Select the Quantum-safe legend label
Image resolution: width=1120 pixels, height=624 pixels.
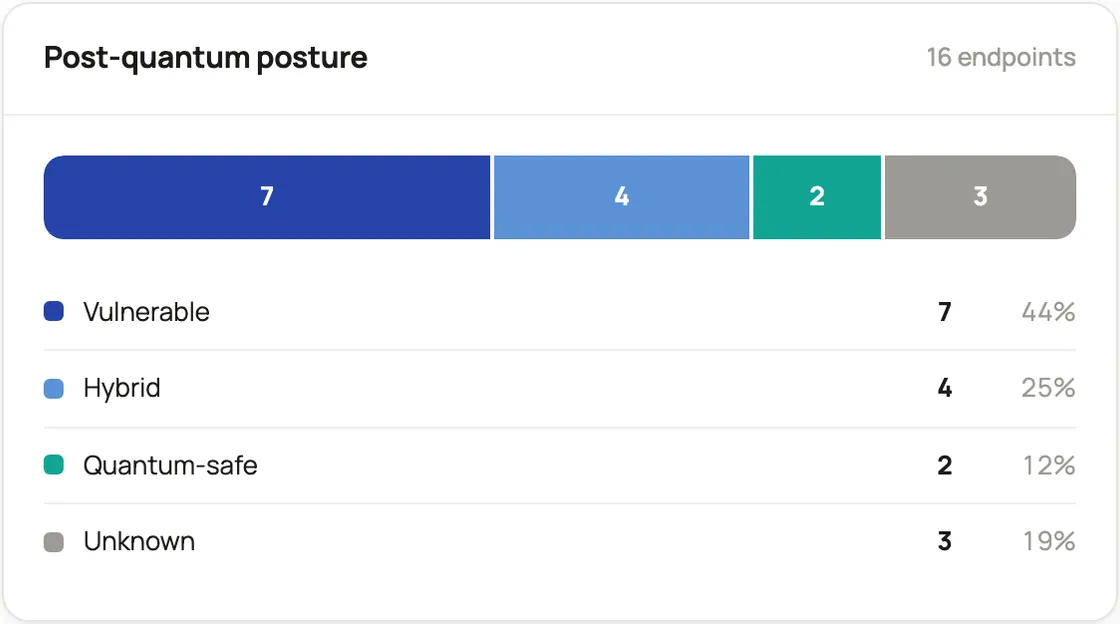(170, 466)
